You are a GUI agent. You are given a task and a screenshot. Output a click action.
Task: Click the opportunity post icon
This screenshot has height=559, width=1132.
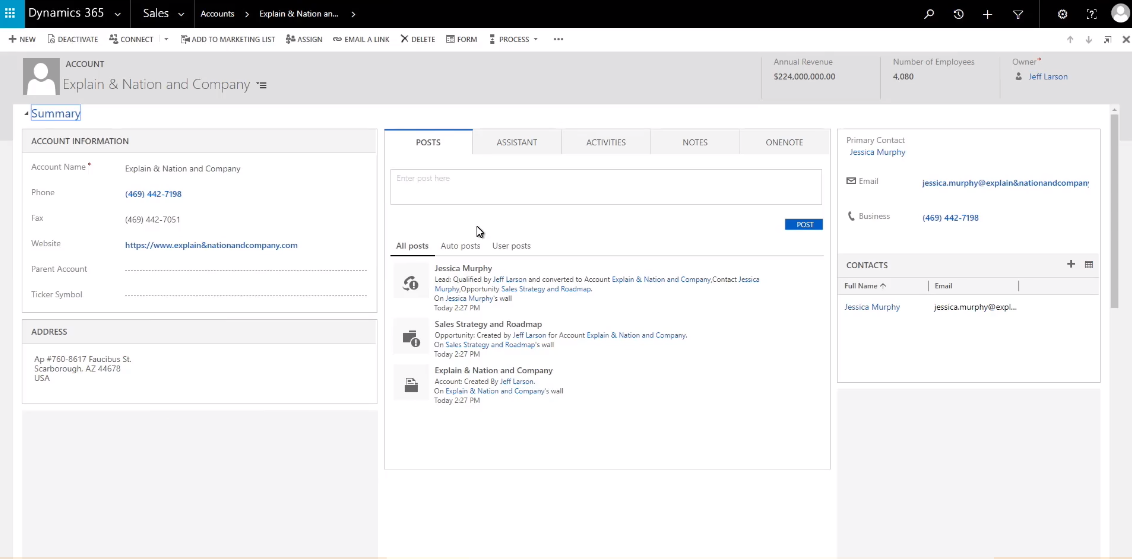[x=411, y=338]
